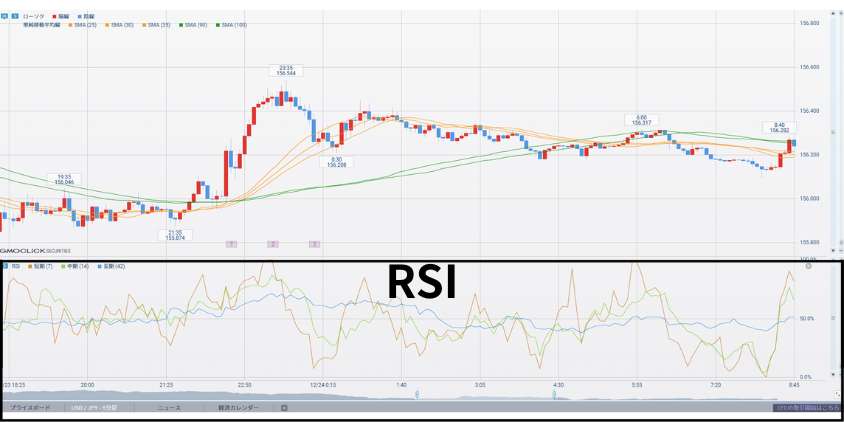Click the add-tab plus icon after 経済カレンダー

coord(284,408)
